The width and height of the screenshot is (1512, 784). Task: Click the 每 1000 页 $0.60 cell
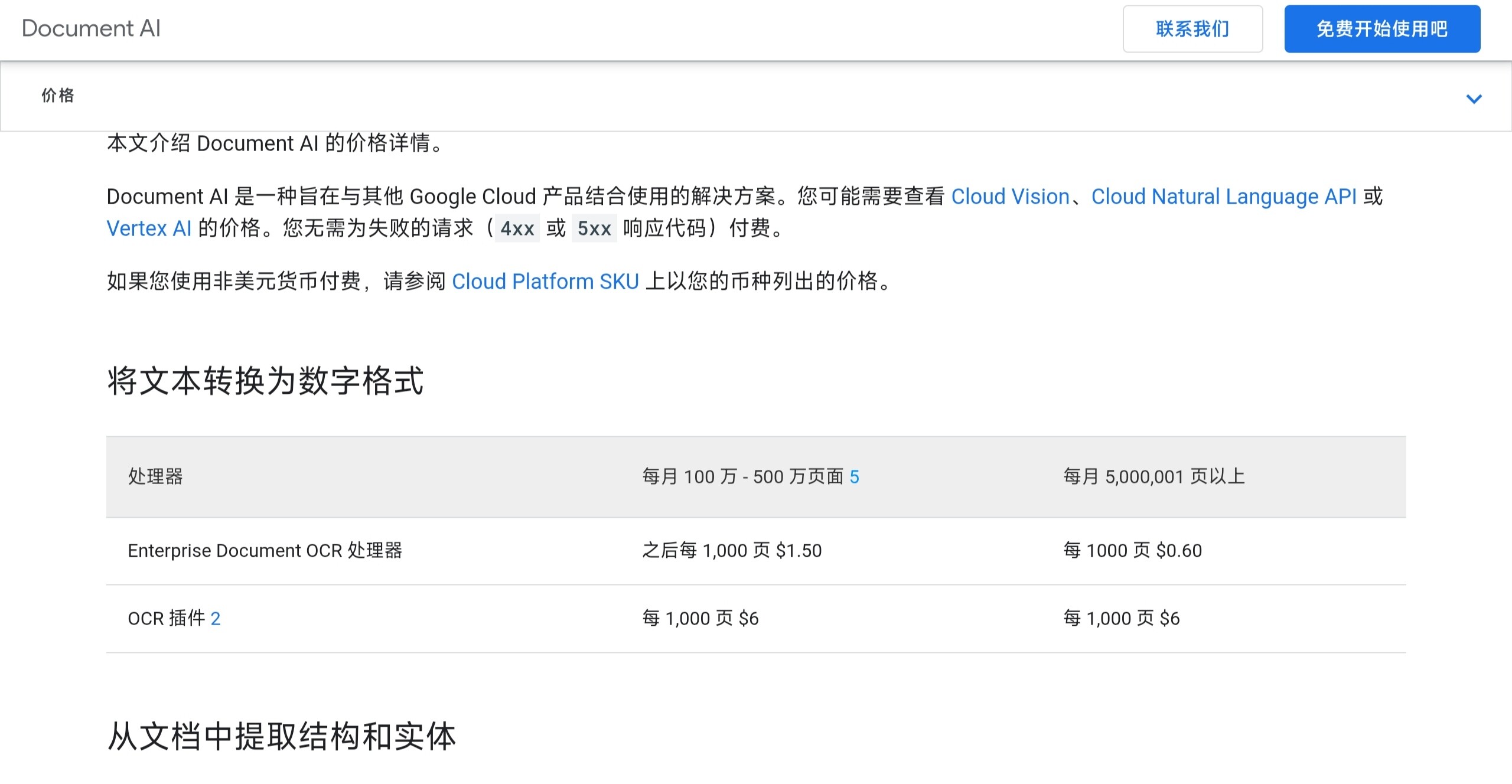pos(1132,550)
